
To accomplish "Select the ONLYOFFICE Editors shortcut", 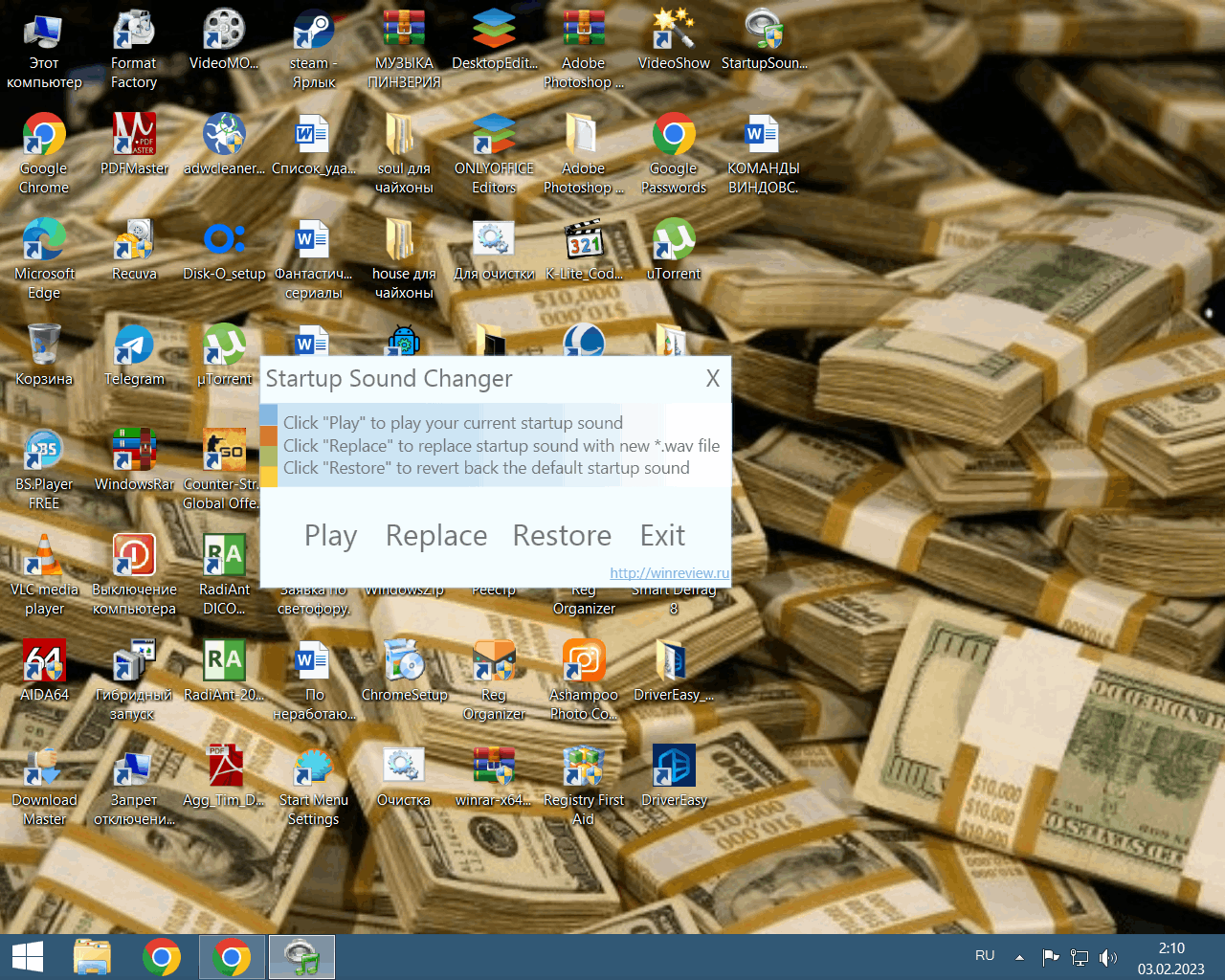I will pos(494,155).
